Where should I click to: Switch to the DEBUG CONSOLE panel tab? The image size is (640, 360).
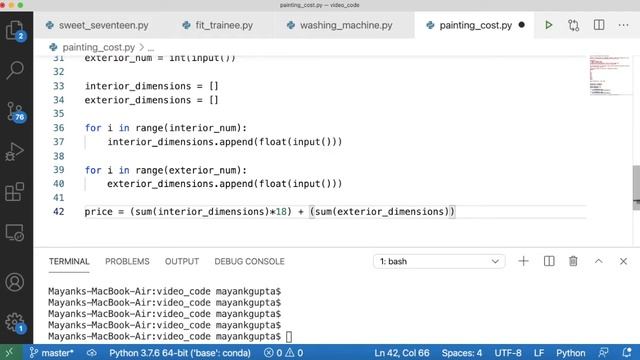[x=249, y=261]
